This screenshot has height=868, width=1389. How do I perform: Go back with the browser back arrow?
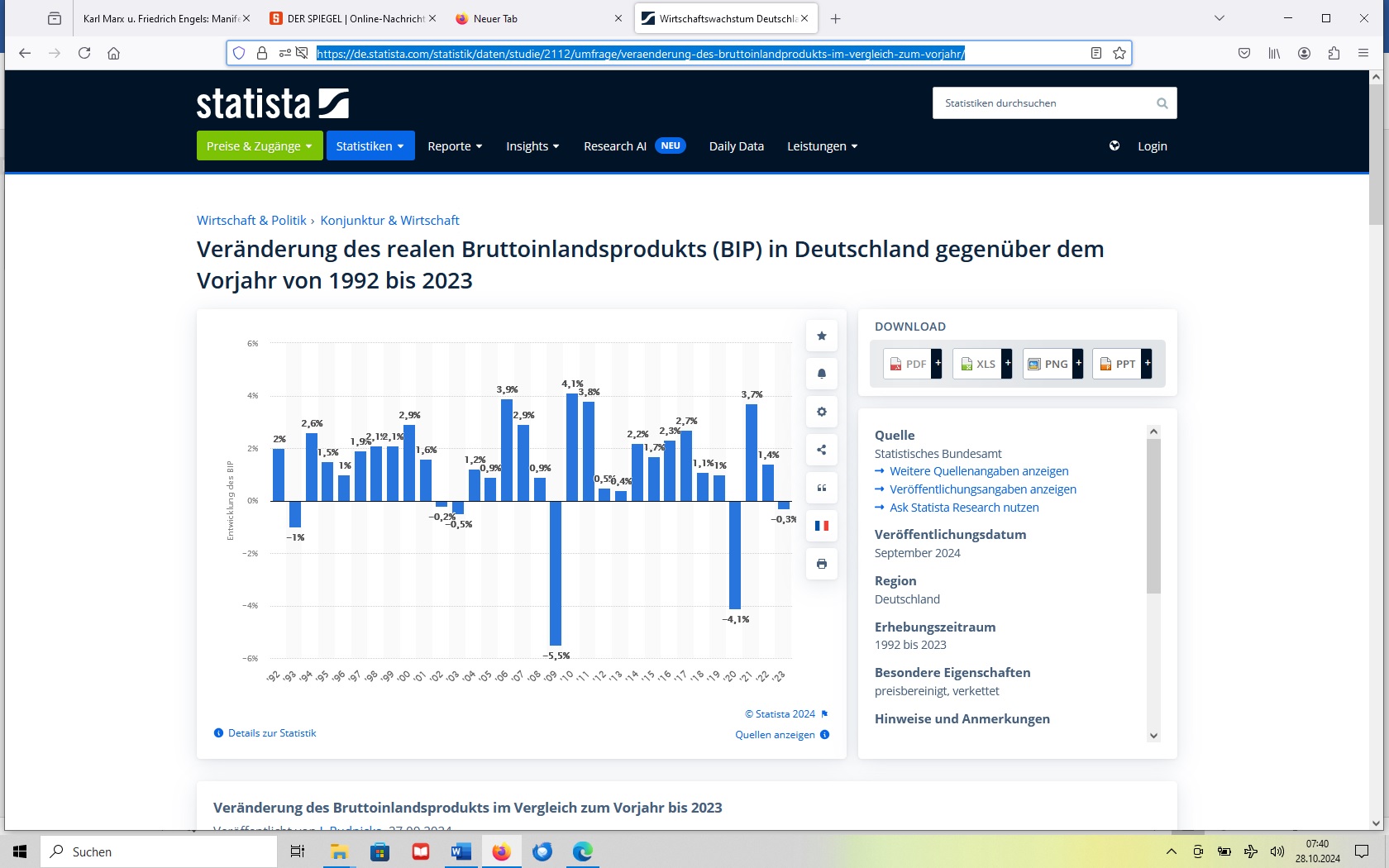pyautogui.click(x=25, y=53)
